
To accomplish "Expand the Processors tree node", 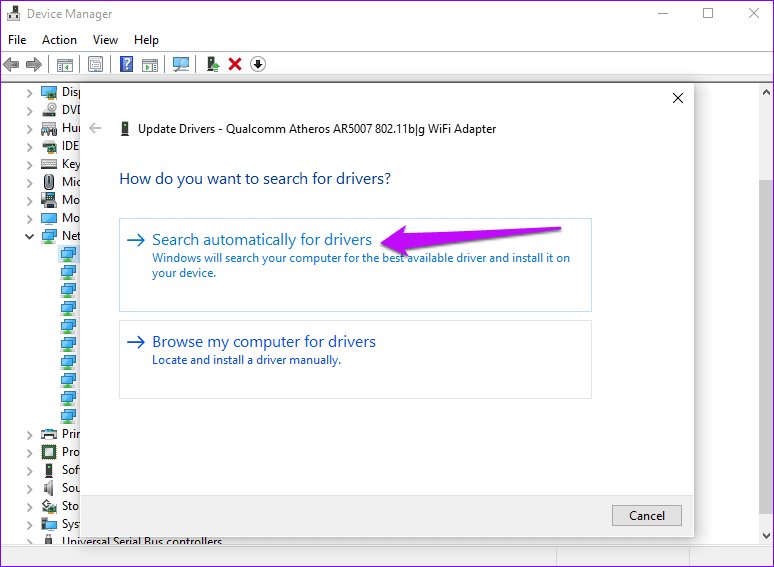I will coord(30,453).
